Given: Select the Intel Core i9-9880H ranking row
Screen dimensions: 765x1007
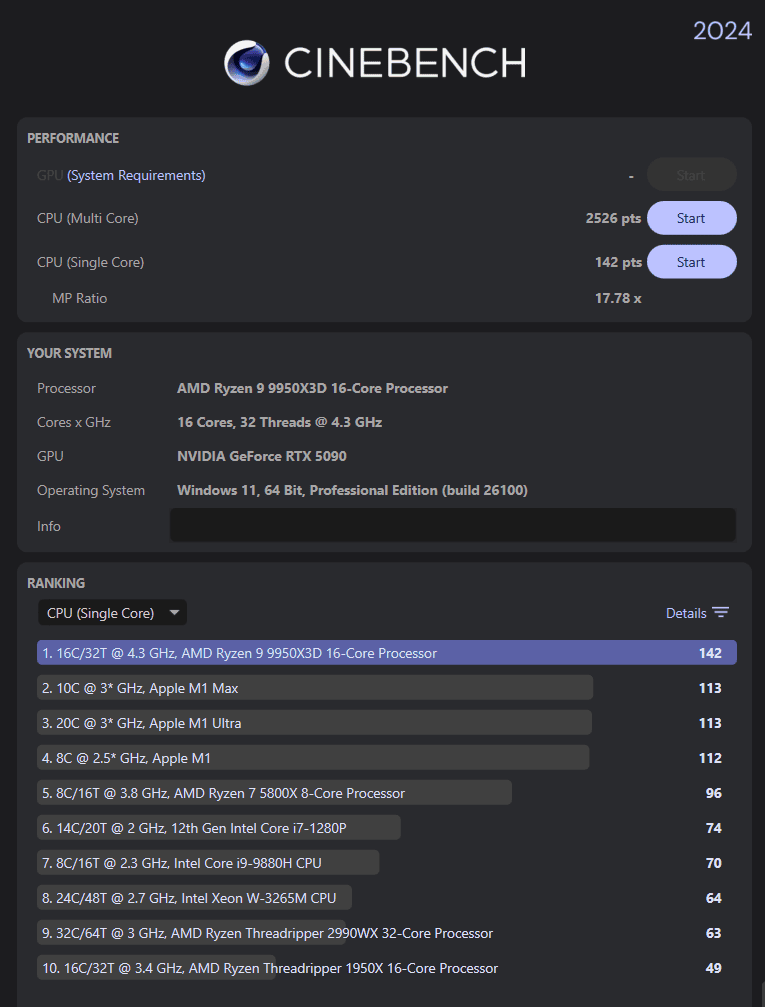Looking at the screenshot, I should click(387, 863).
